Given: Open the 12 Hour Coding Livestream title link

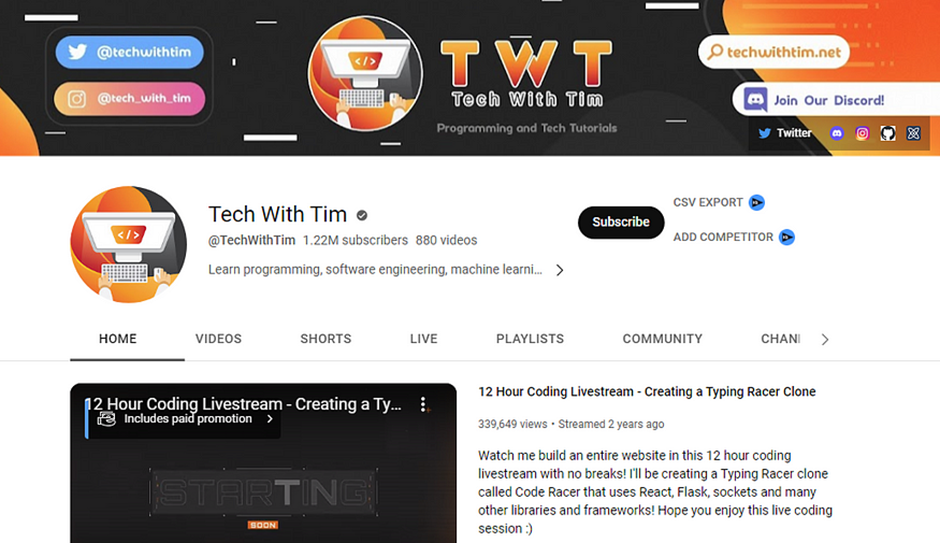Looking at the screenshot, I should (647, 391).
